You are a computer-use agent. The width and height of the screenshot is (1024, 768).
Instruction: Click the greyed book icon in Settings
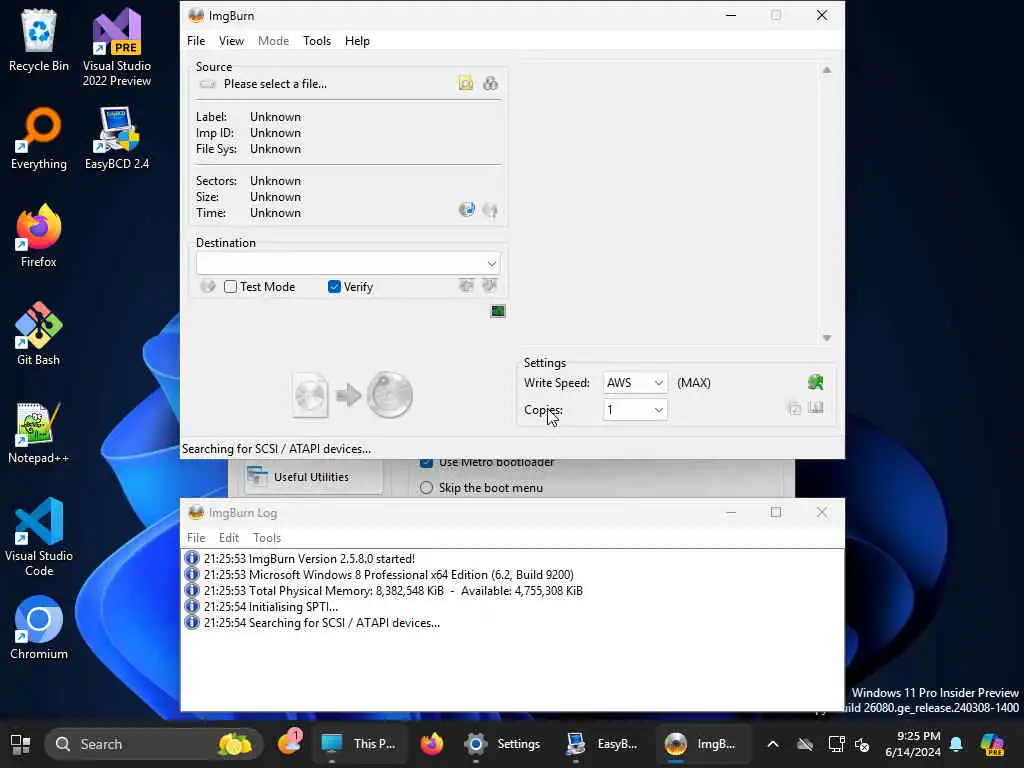816,408
